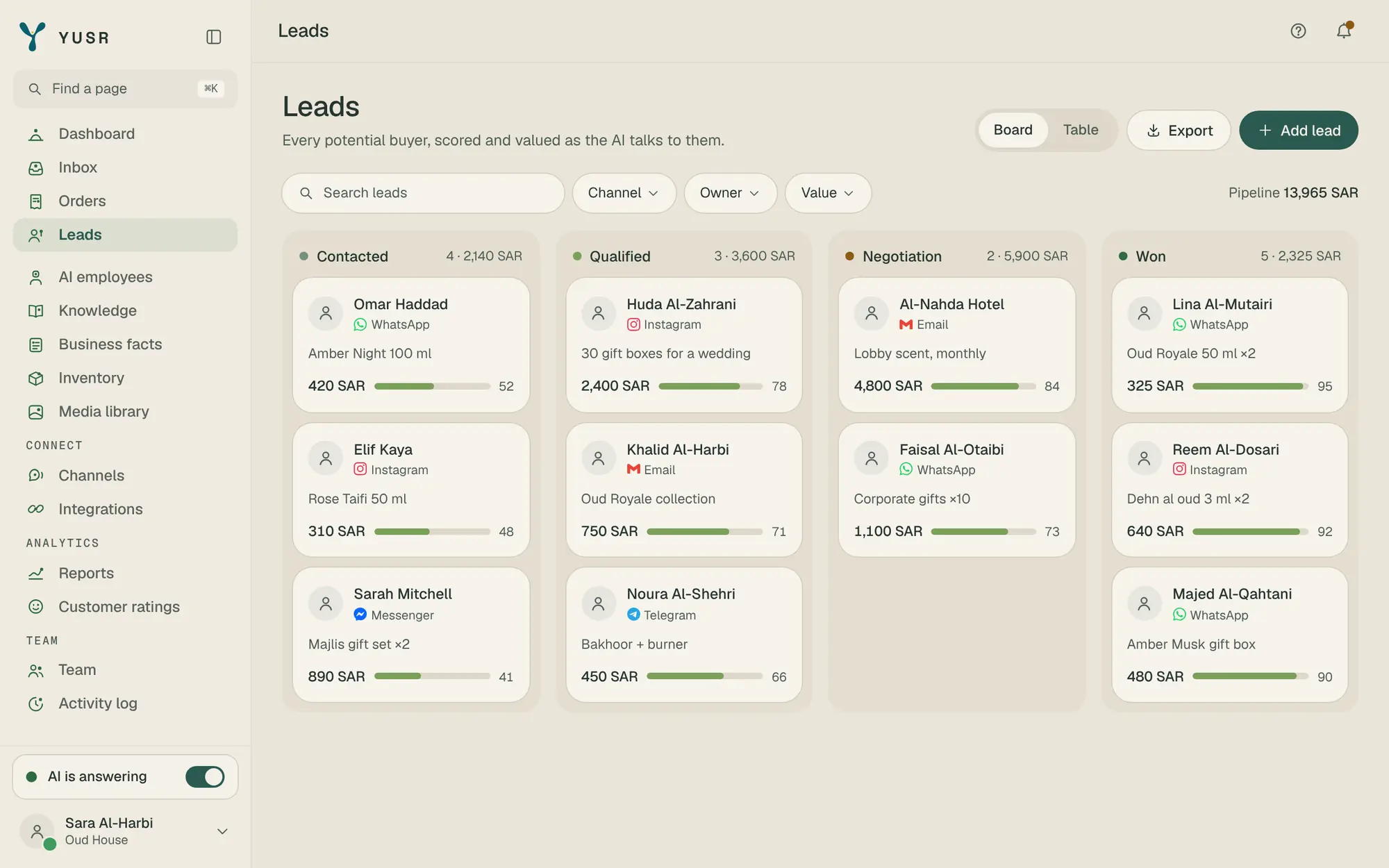
Task: Expand the Sara Al-Harbi account menu
Action: coord(125,831)
